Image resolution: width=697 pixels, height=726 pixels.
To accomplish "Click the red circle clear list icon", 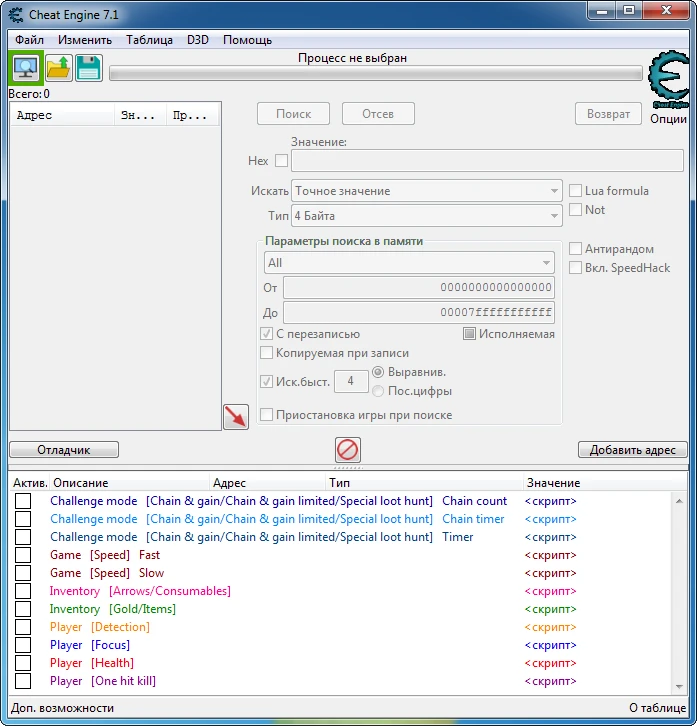I will [x=348, y=450].
